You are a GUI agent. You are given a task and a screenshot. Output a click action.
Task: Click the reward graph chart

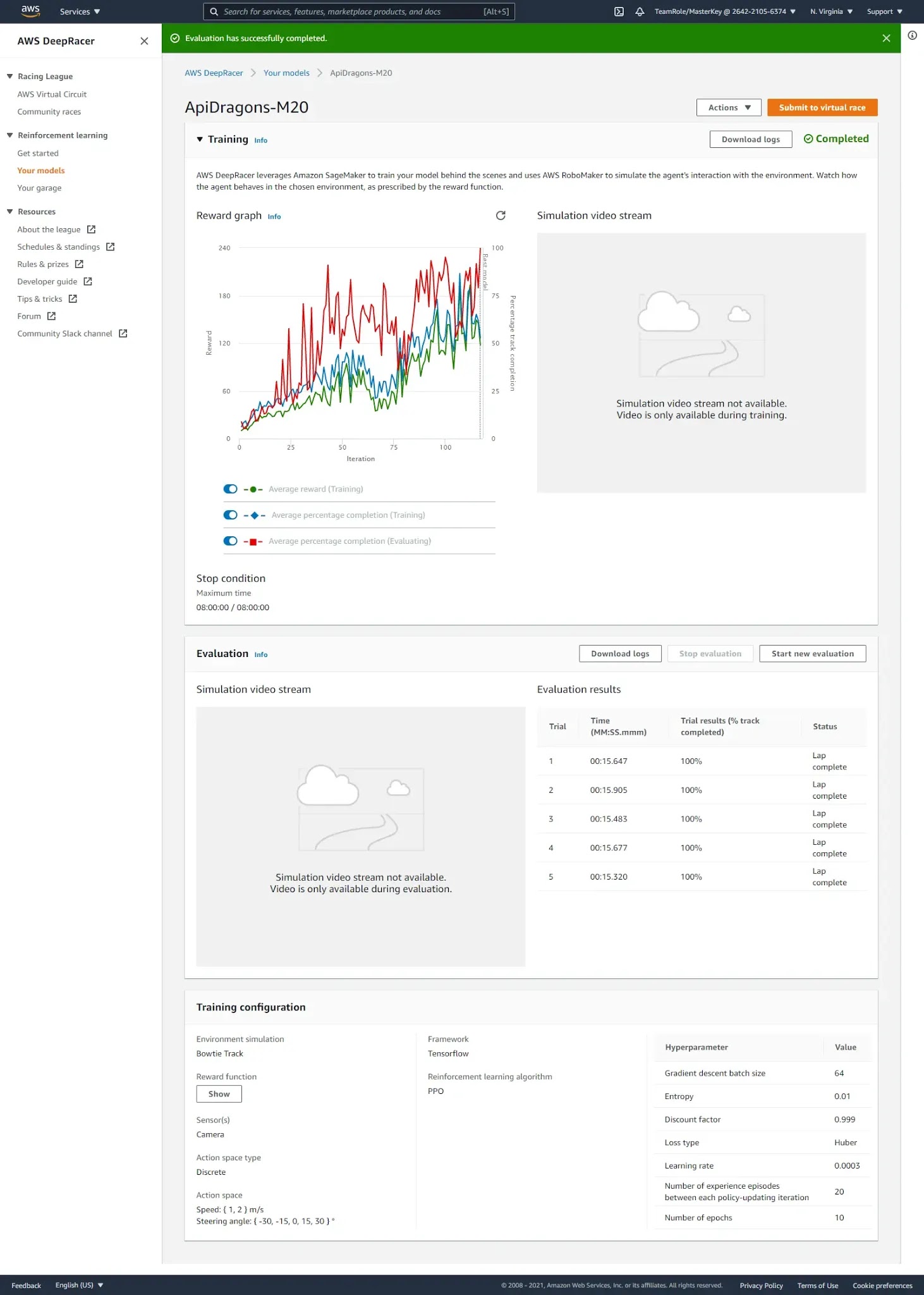[360, 345]
